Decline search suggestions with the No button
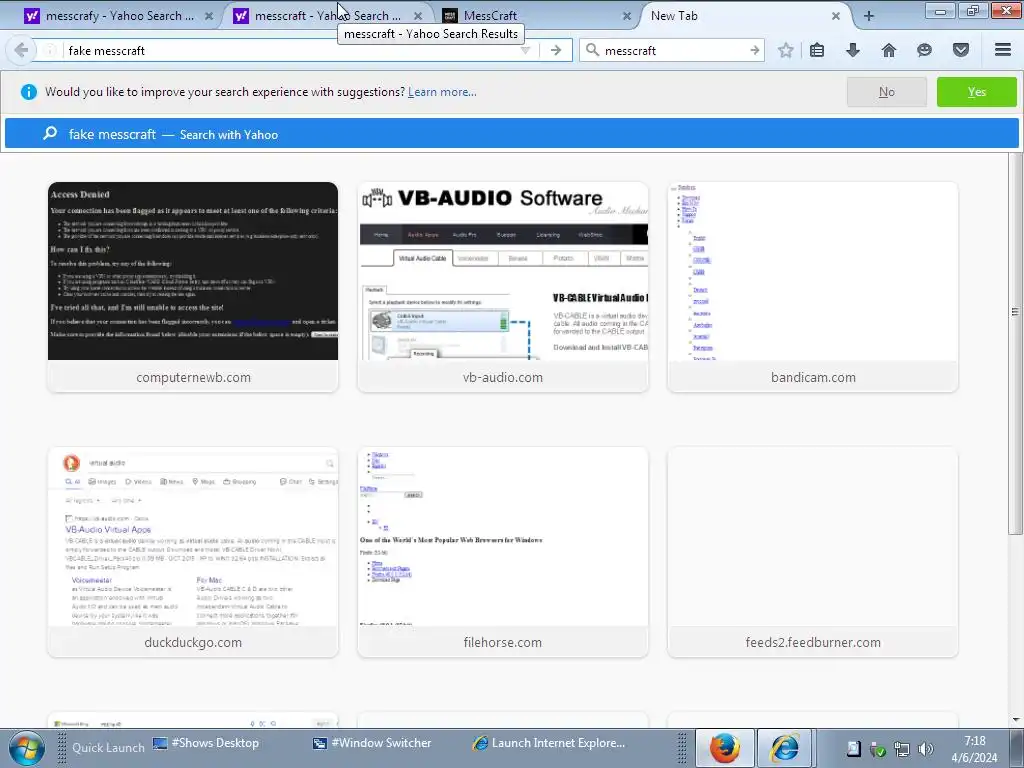Image resolution: width=1024 pixels, height=768 pixels. tap(886, 92)
